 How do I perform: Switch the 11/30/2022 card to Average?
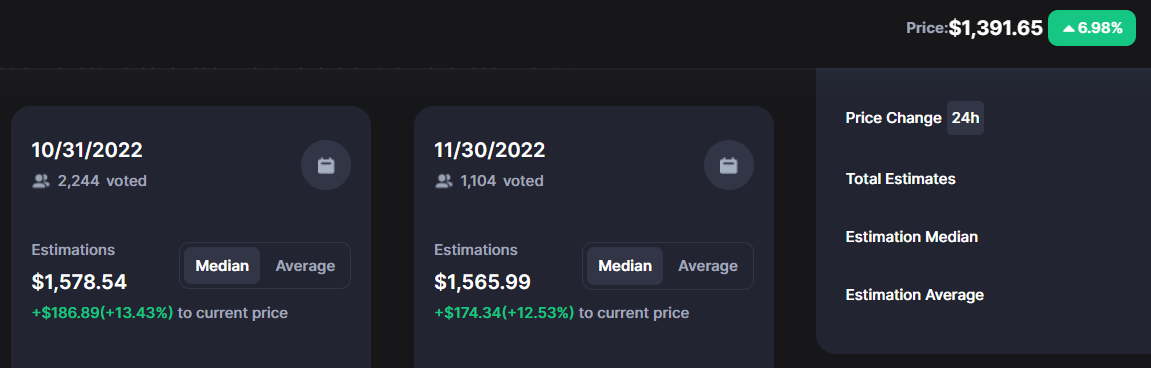pos(708,266)
